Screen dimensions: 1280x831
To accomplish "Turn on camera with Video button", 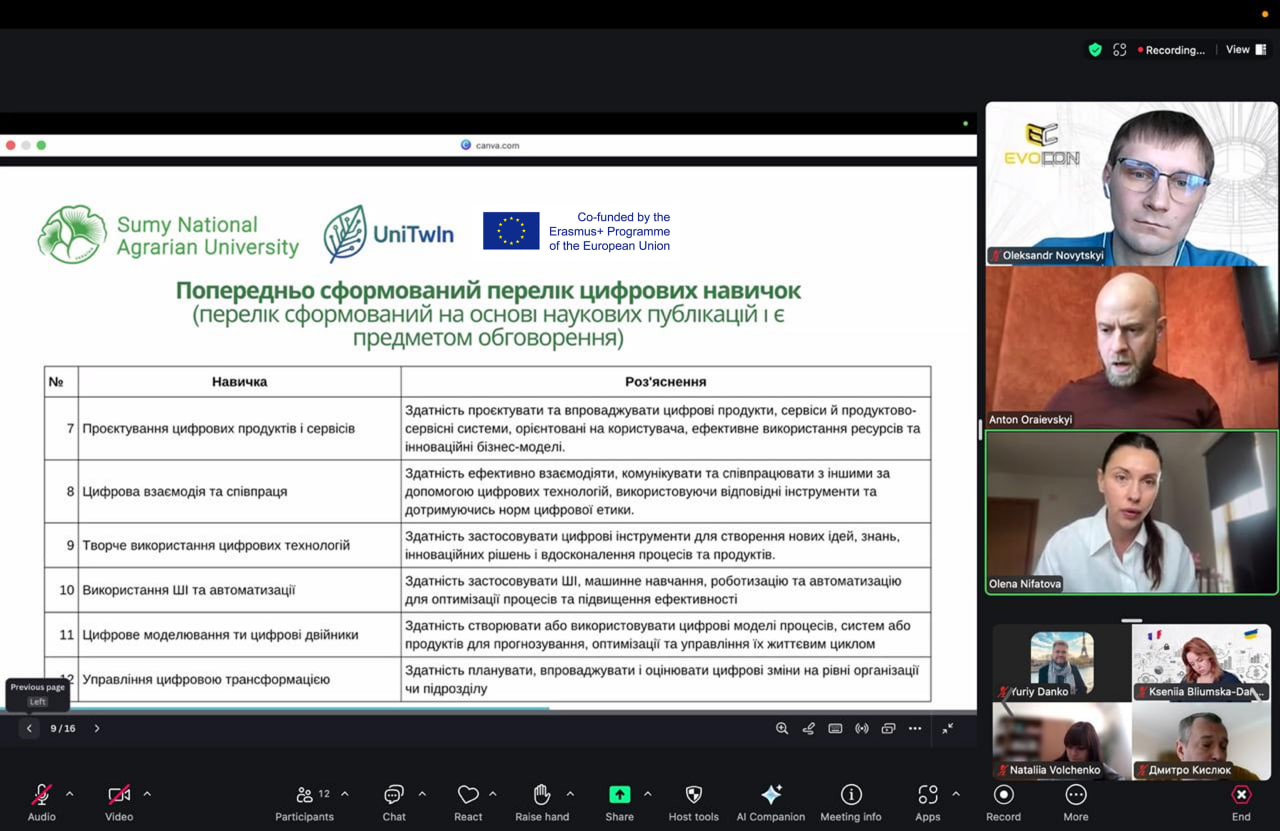I will click(x=119, y=794).
